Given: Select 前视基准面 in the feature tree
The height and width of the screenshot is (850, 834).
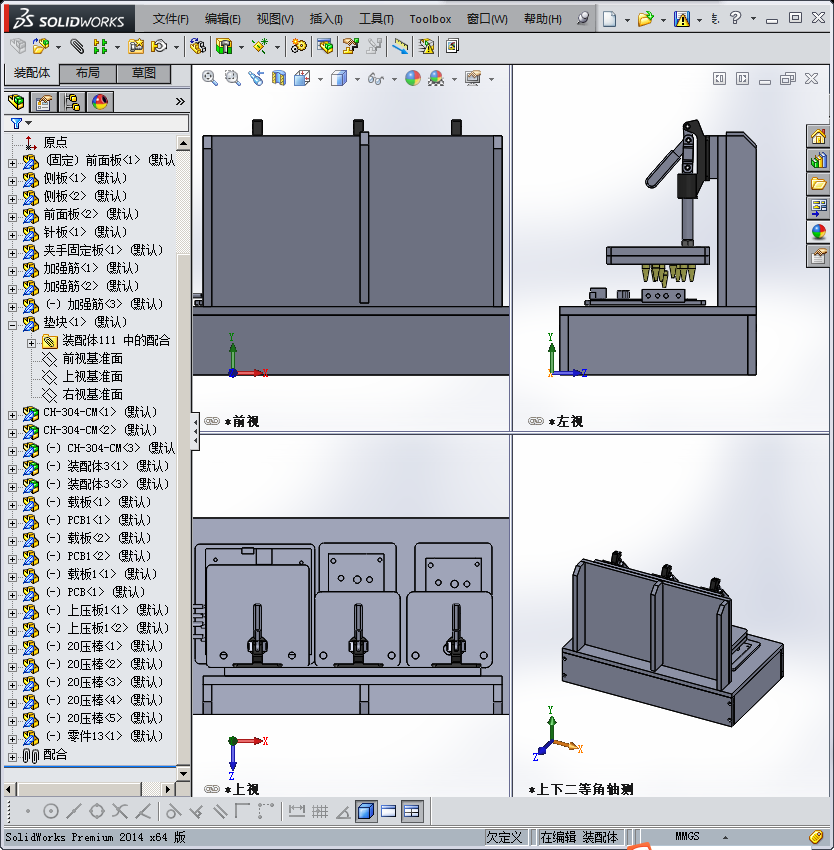Looking at the screenshot, I should 92,359.
